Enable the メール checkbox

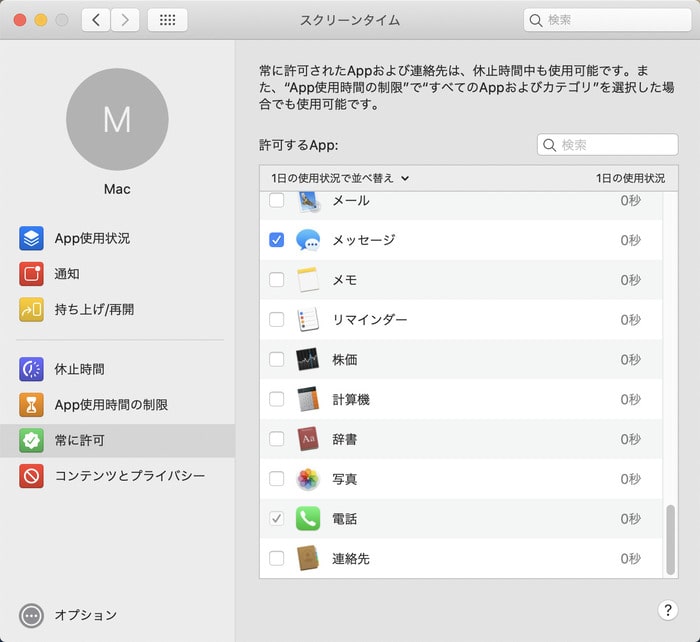pos(277,201)
